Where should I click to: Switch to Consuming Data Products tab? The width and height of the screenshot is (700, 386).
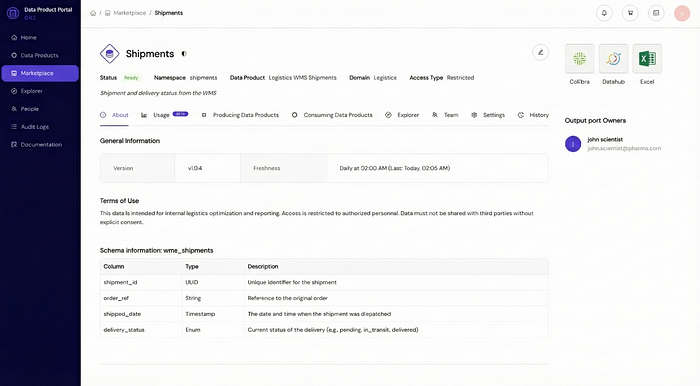pos(332,115)
